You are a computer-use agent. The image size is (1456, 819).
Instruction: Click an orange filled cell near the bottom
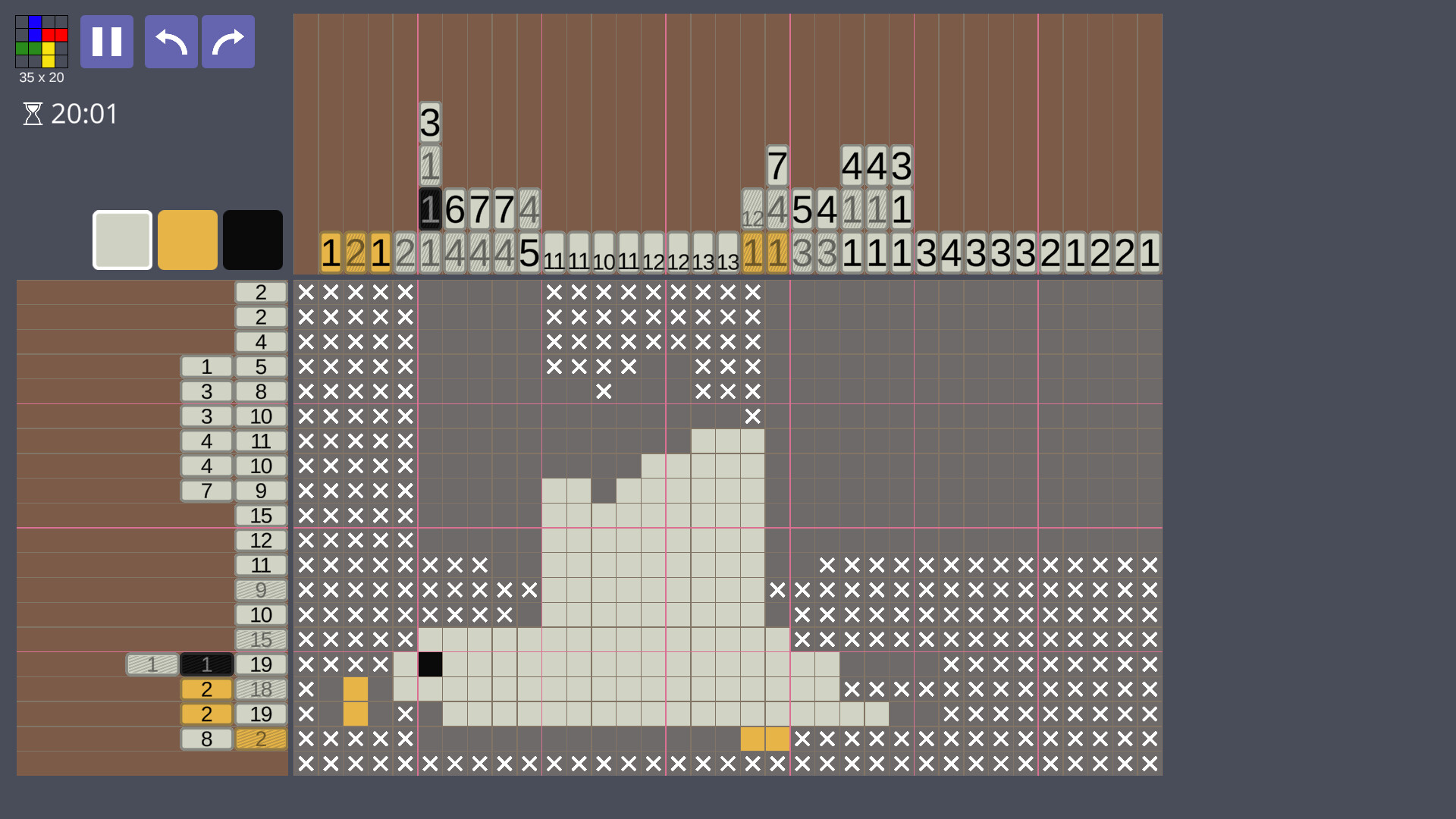pos(753,738)
